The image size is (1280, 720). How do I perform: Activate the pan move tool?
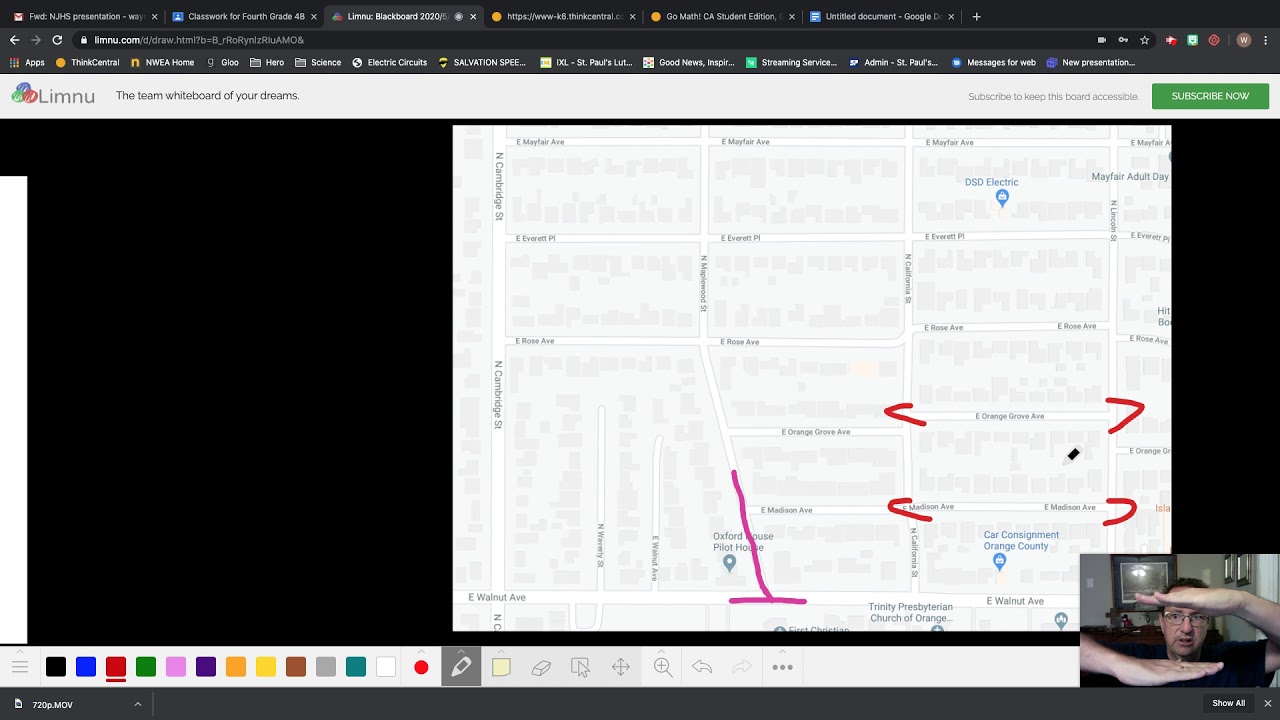(x=621, y=667)
